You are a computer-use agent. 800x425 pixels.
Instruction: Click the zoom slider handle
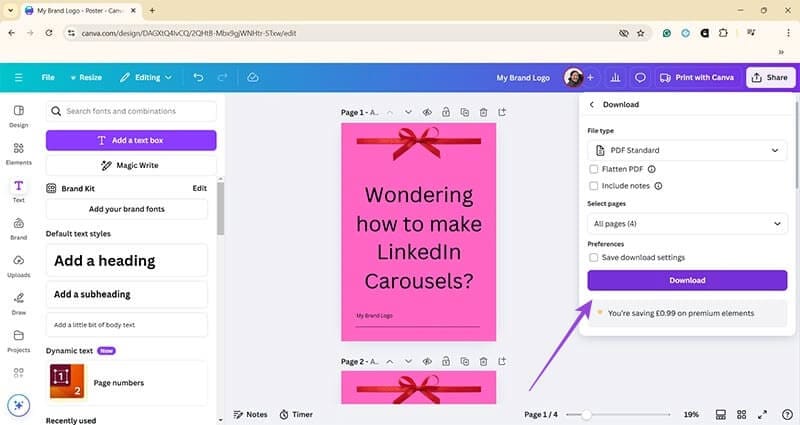point(587,415)
